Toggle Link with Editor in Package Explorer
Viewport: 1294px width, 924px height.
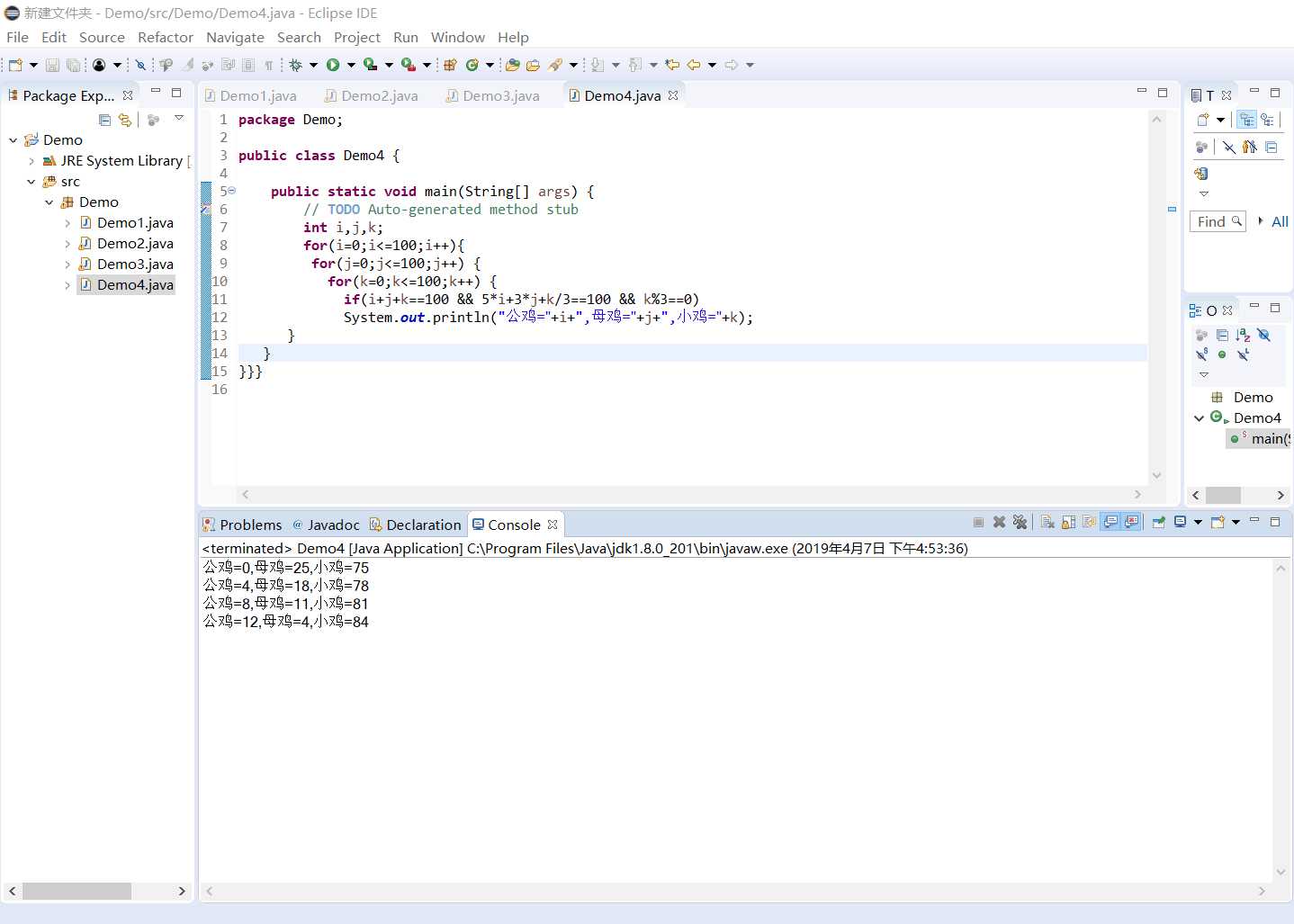tap(125, 120)
